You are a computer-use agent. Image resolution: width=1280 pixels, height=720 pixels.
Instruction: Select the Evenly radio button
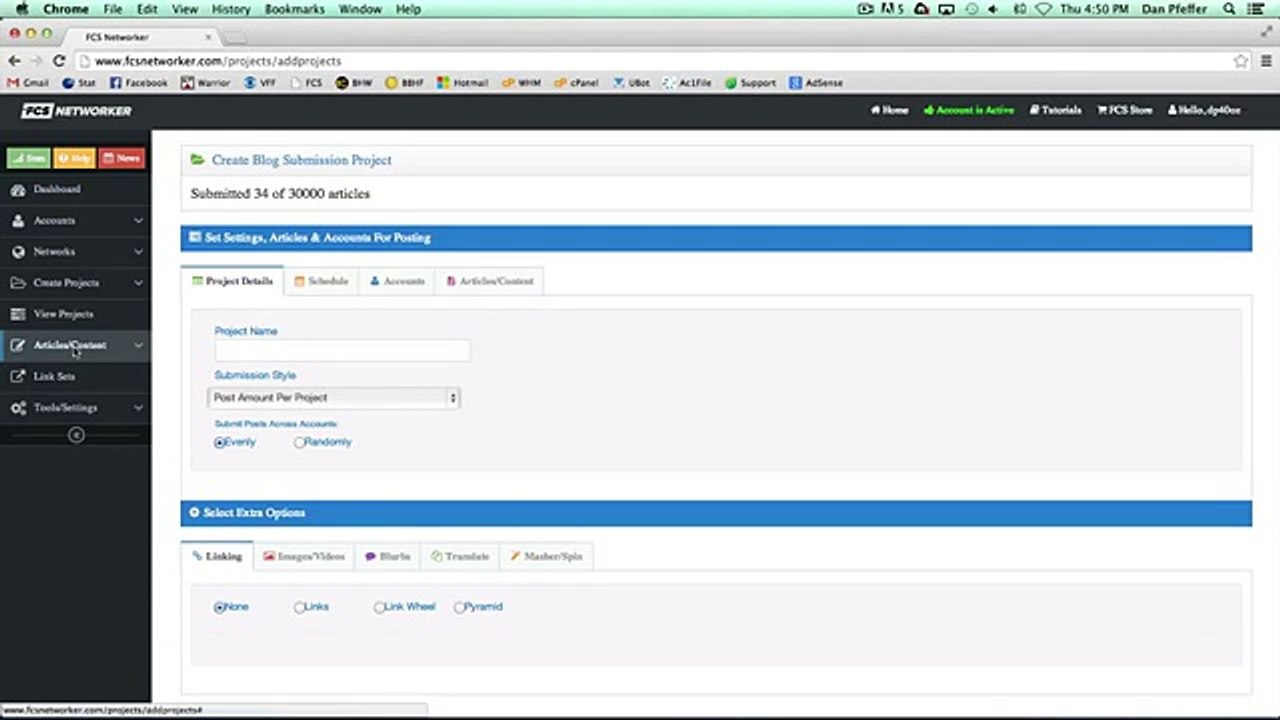(x=219, y=443)
